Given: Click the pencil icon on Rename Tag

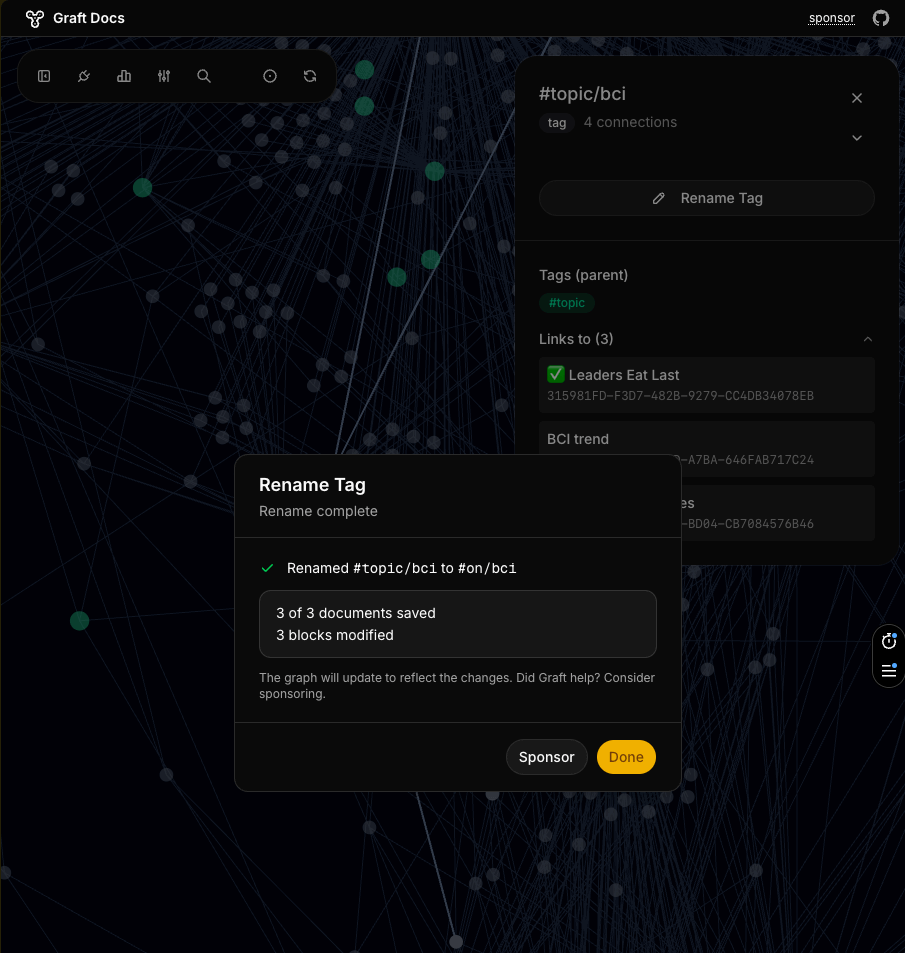Looking at the screenshot, I should 659,198.
